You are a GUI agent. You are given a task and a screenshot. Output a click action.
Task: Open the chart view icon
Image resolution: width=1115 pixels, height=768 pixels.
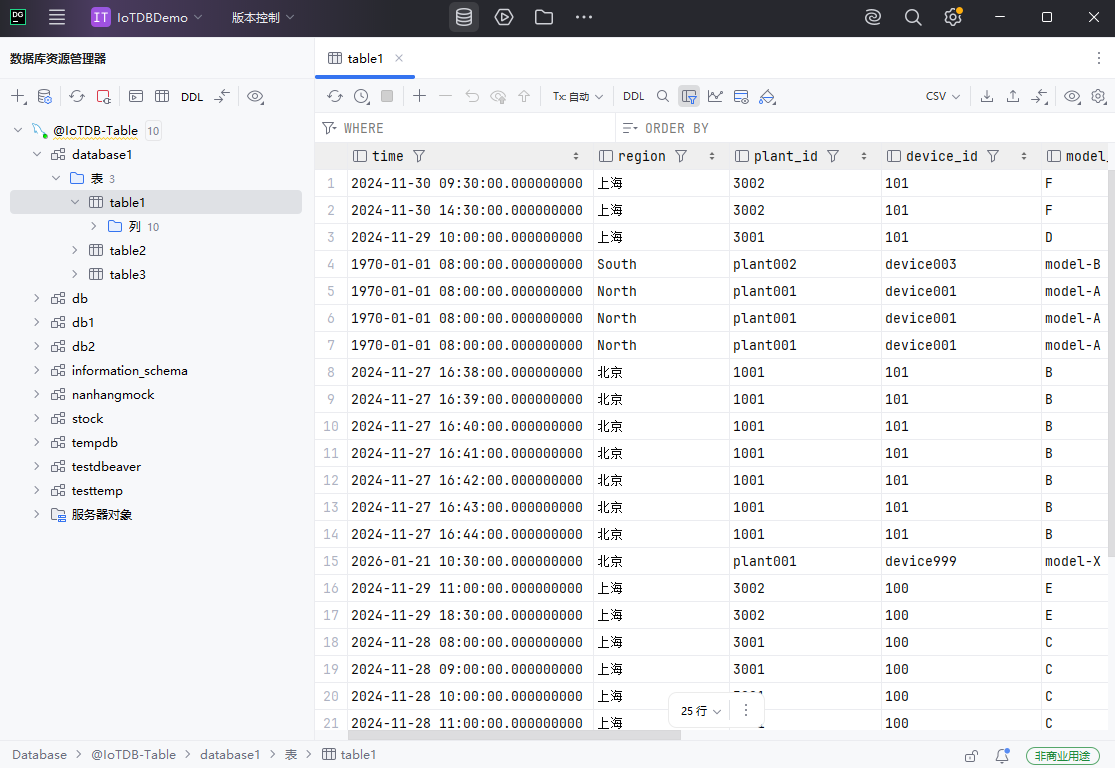[x=715, y=96]
